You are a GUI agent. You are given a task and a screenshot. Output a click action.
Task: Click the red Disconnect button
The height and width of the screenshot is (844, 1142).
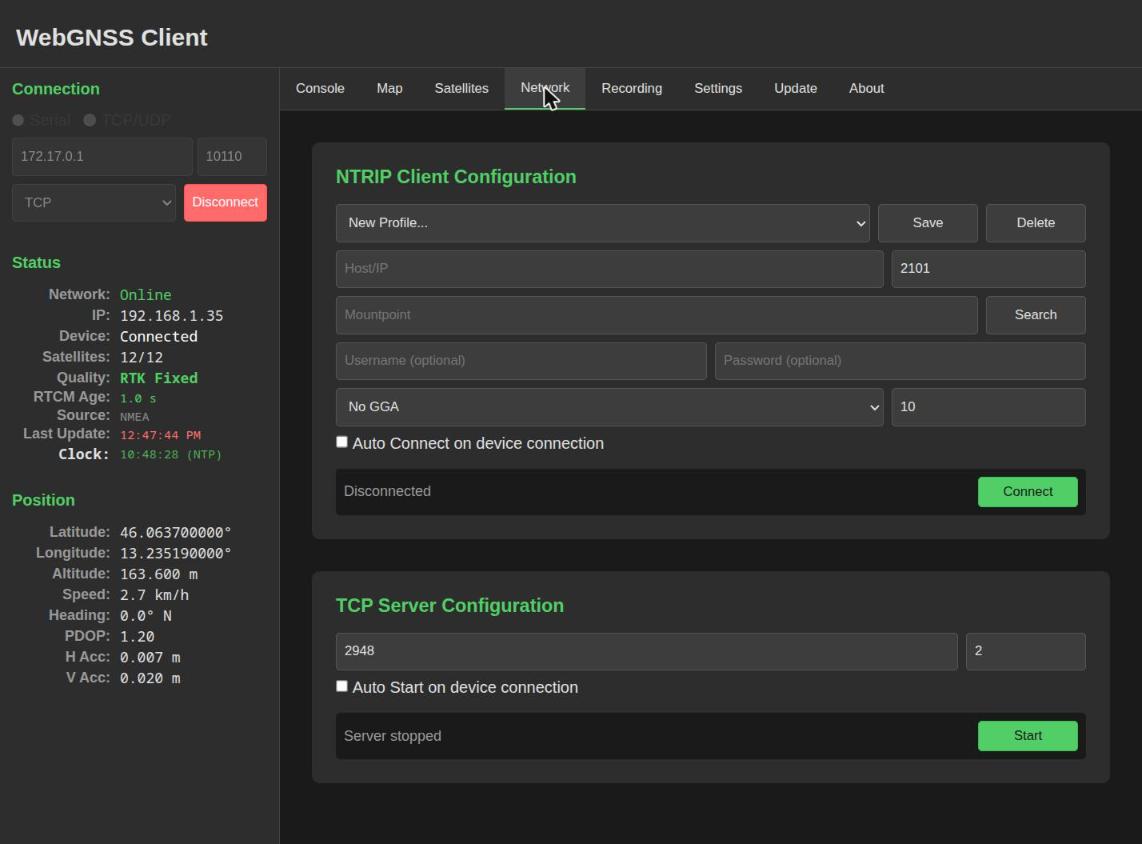225,202
